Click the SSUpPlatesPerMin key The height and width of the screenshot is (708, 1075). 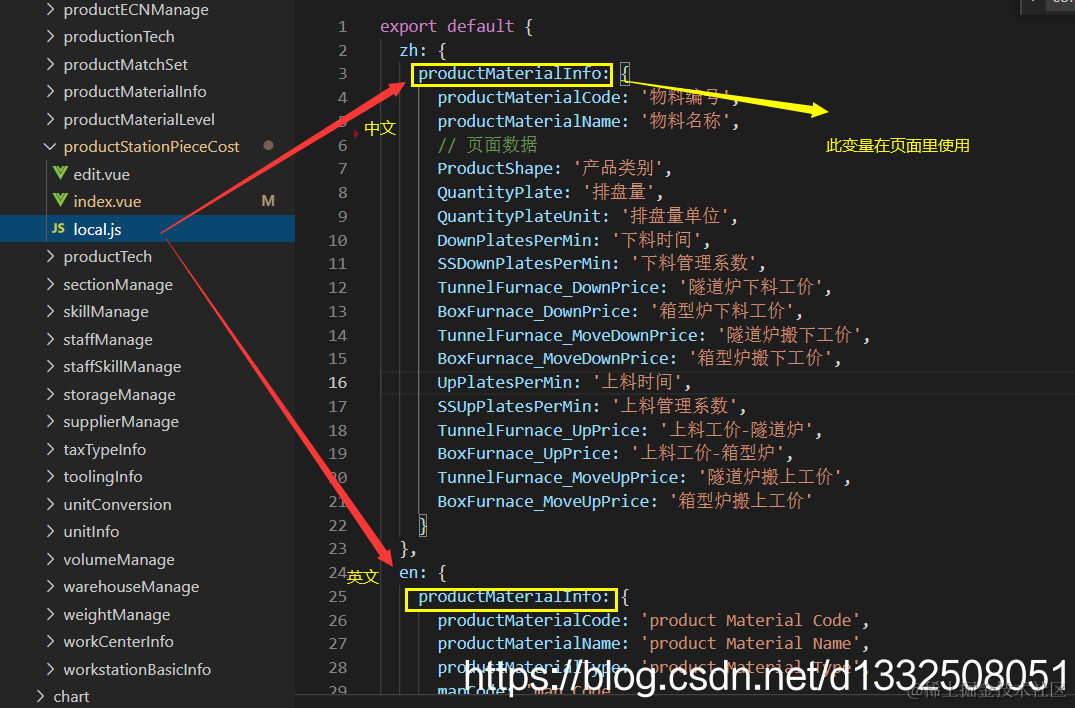[518, 406]
